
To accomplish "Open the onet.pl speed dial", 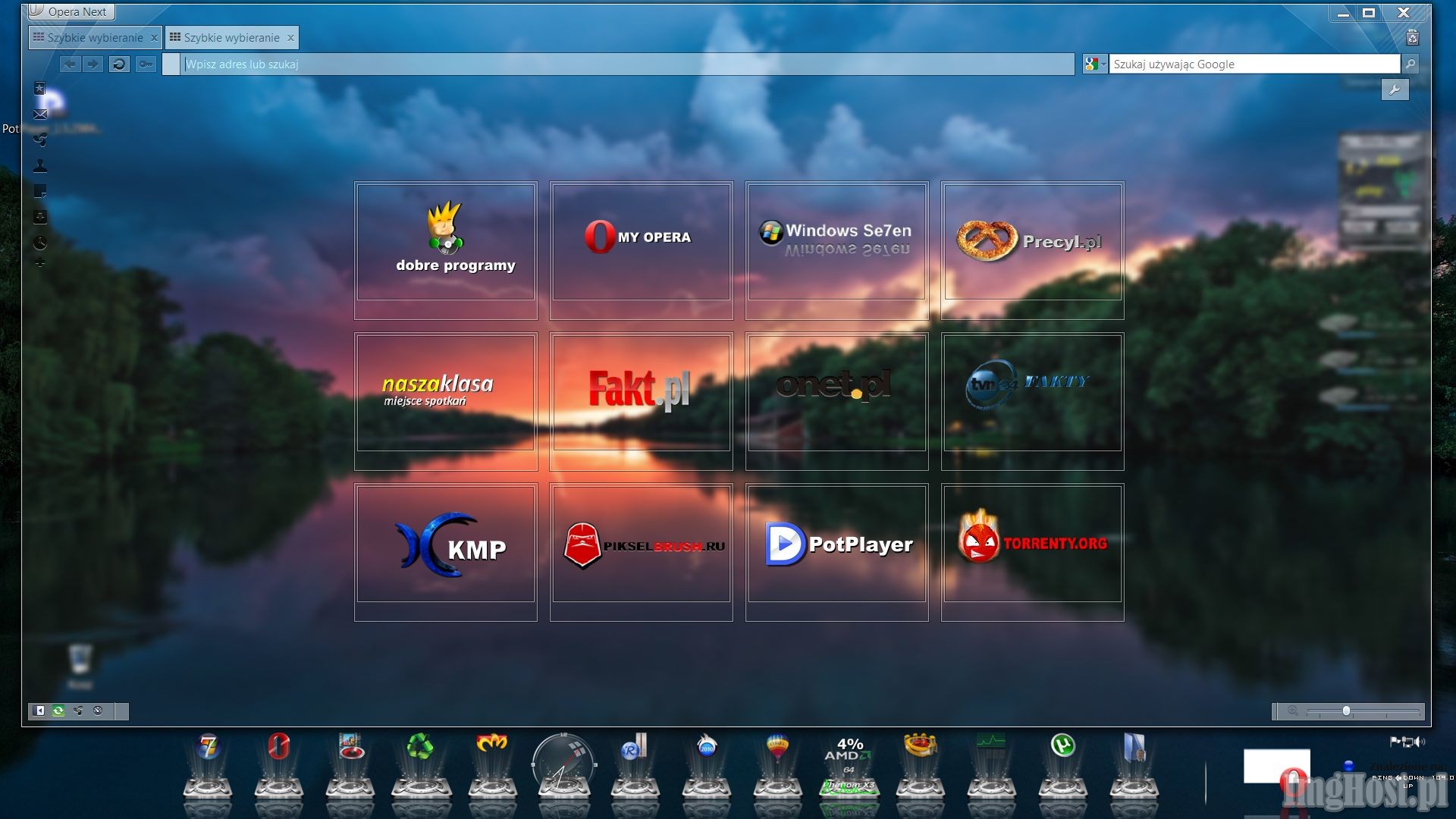I will click(837, 401).
